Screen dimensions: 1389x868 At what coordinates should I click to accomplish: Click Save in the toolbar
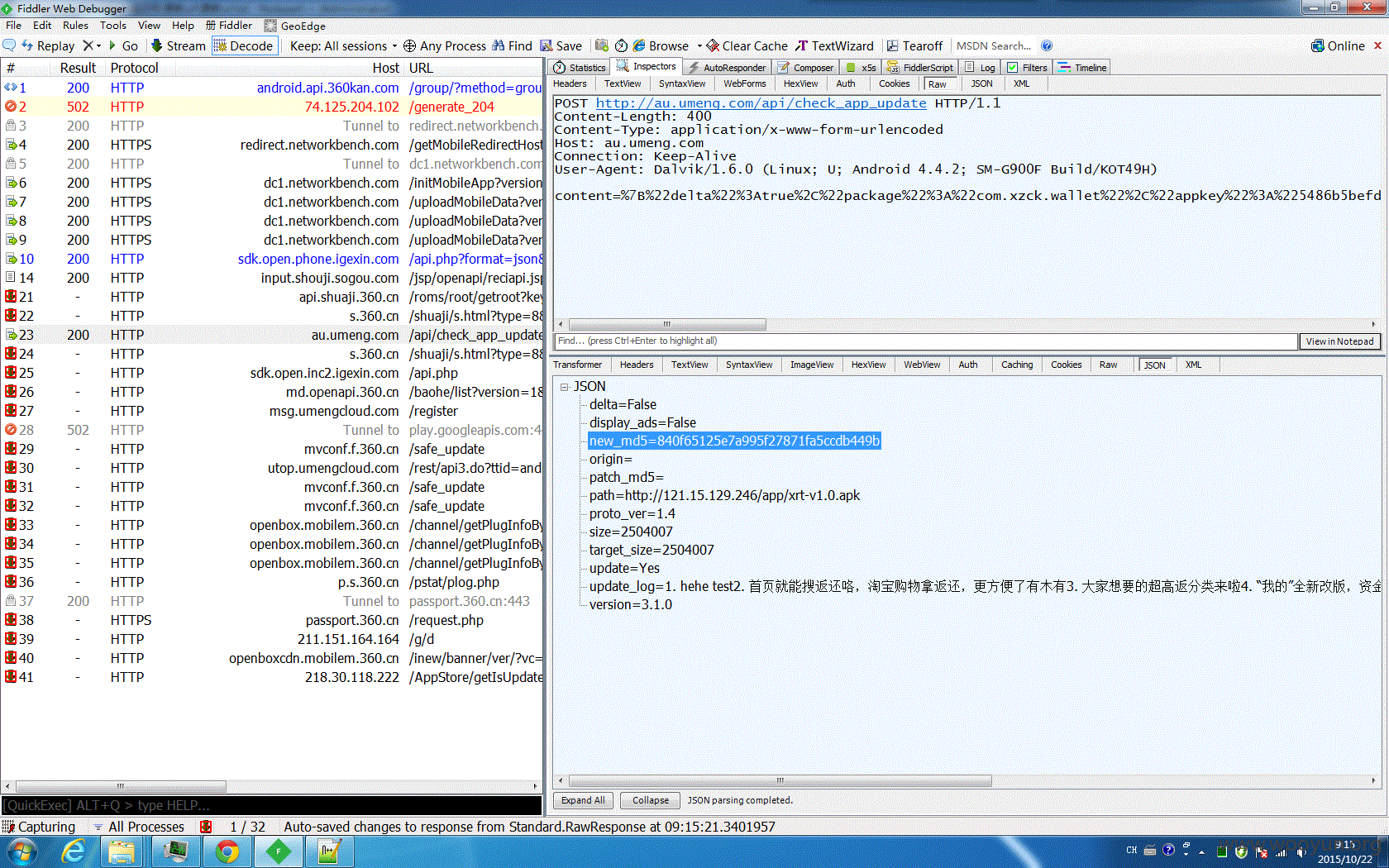click(561, 45)
